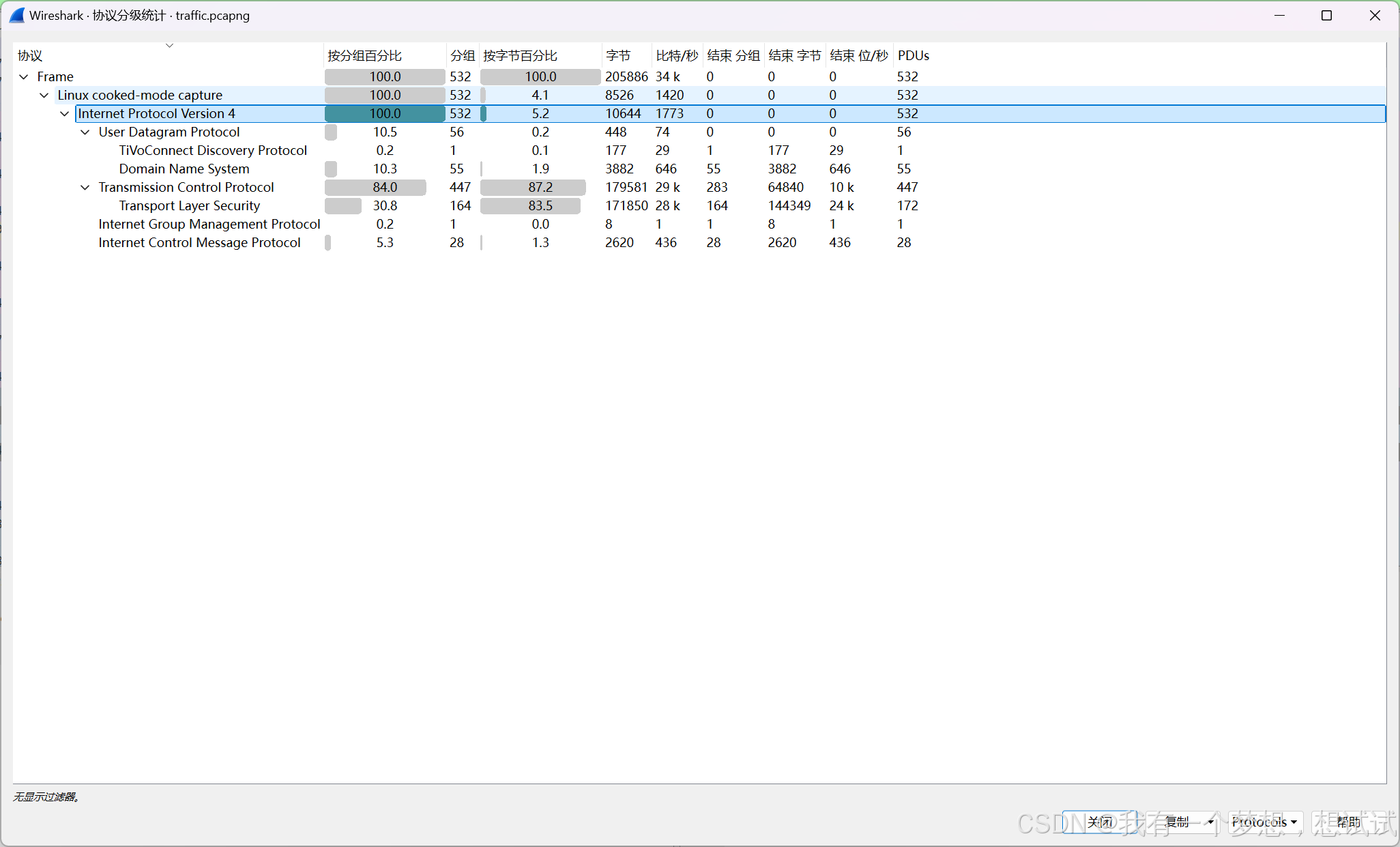This screenshot has height=847, width=1400.
Task: Select TiVoConnect Discovery Protocol row
Action: [x=212, y=151]
